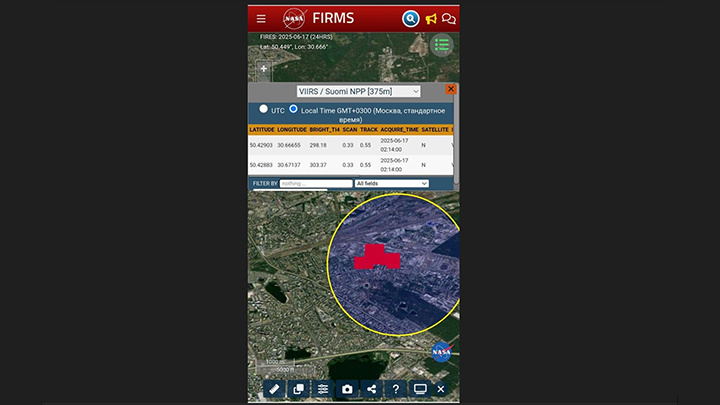Open the hamburger menu in FIRMS header
This screenshot has height=405, width=720.
tap(261, 19)
